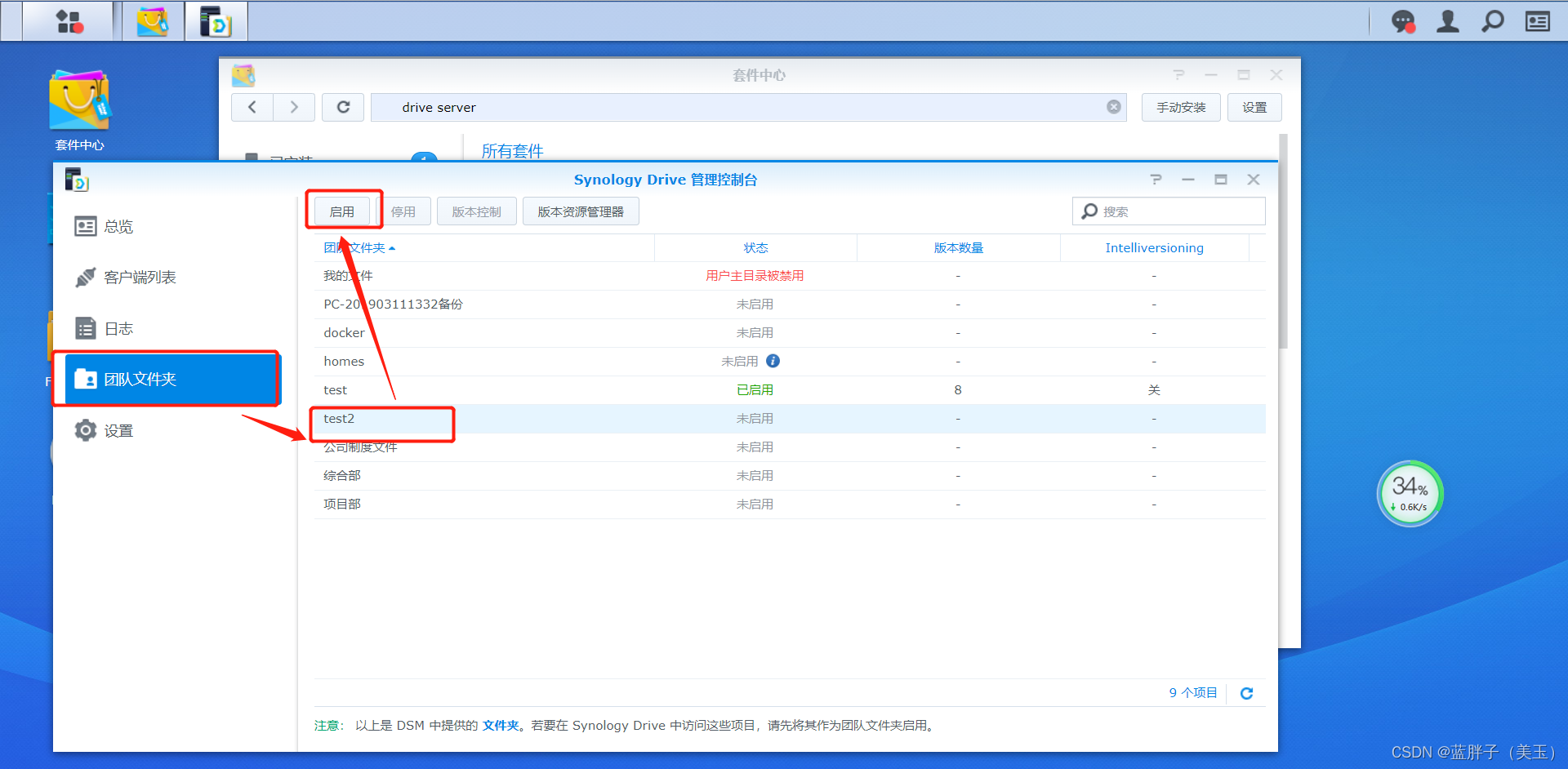Select the docker folder row
This screenshot has height=769, width=1568.
pyautogui.click(x=790, y=333)
